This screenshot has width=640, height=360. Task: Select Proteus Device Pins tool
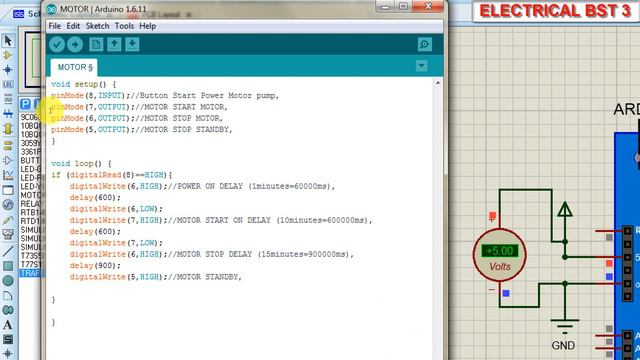[8, 160]
